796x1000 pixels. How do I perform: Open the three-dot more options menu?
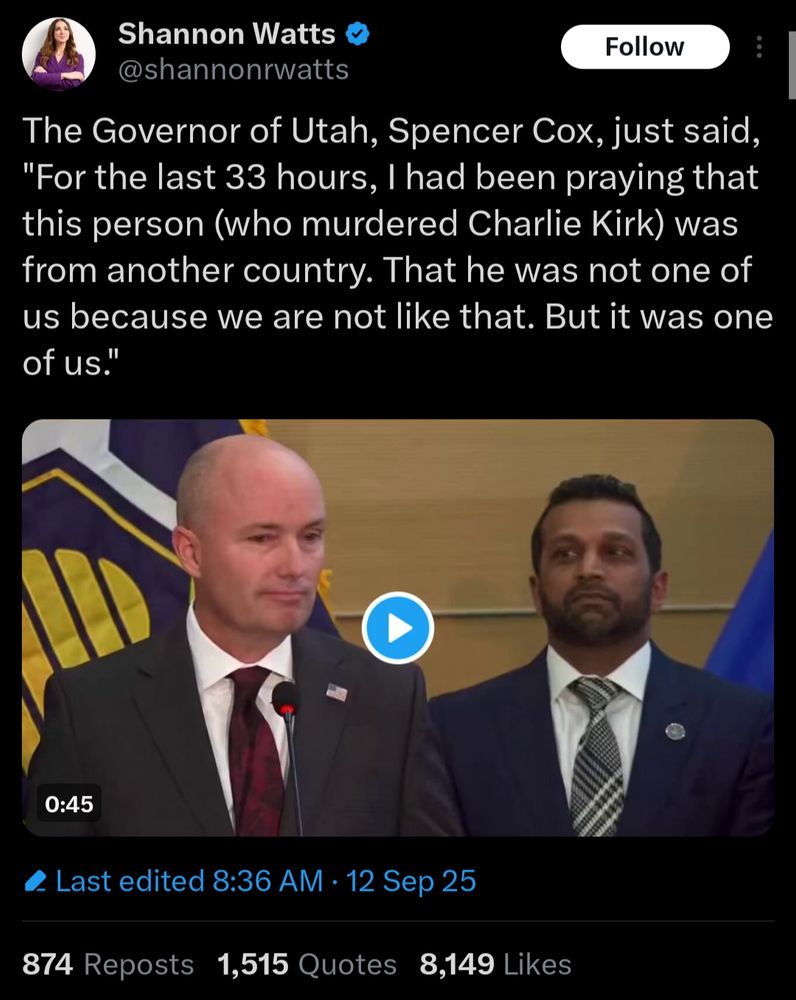click(758, 47)
